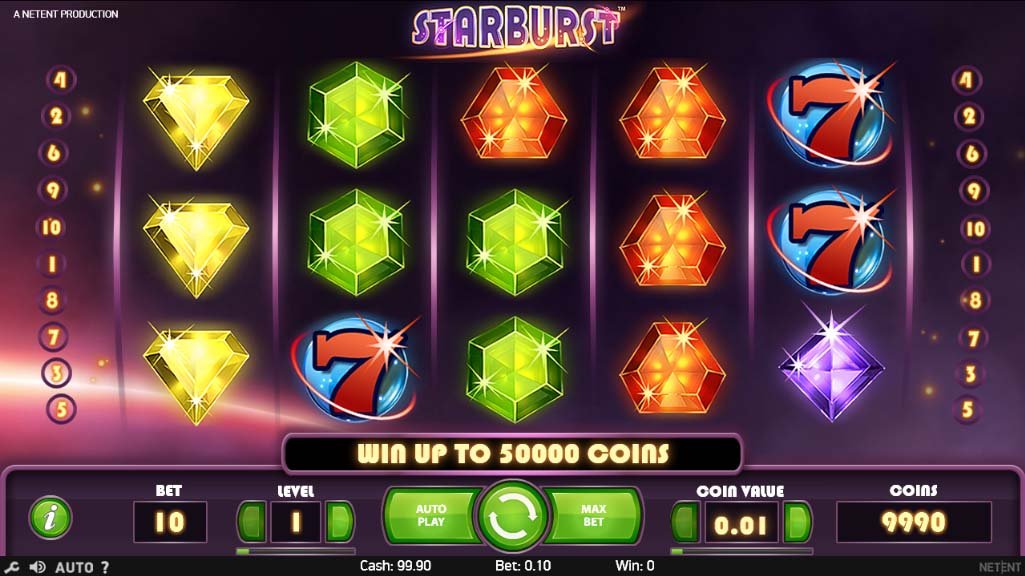This screenshot has height=576, width=1025.
Task: Select payline 5 marker on right side
Action: tap(968, 409)
